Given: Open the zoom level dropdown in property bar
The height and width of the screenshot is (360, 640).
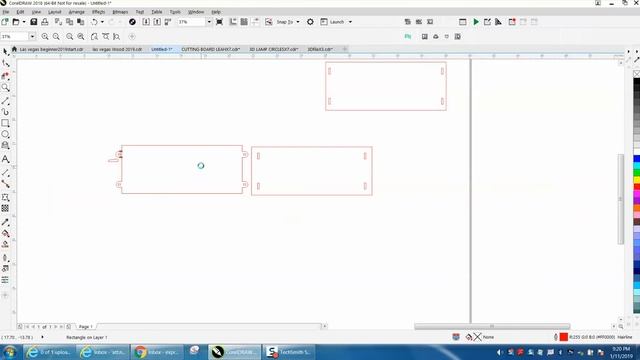Looking at the screenshot, I should (x=32, y=36).
